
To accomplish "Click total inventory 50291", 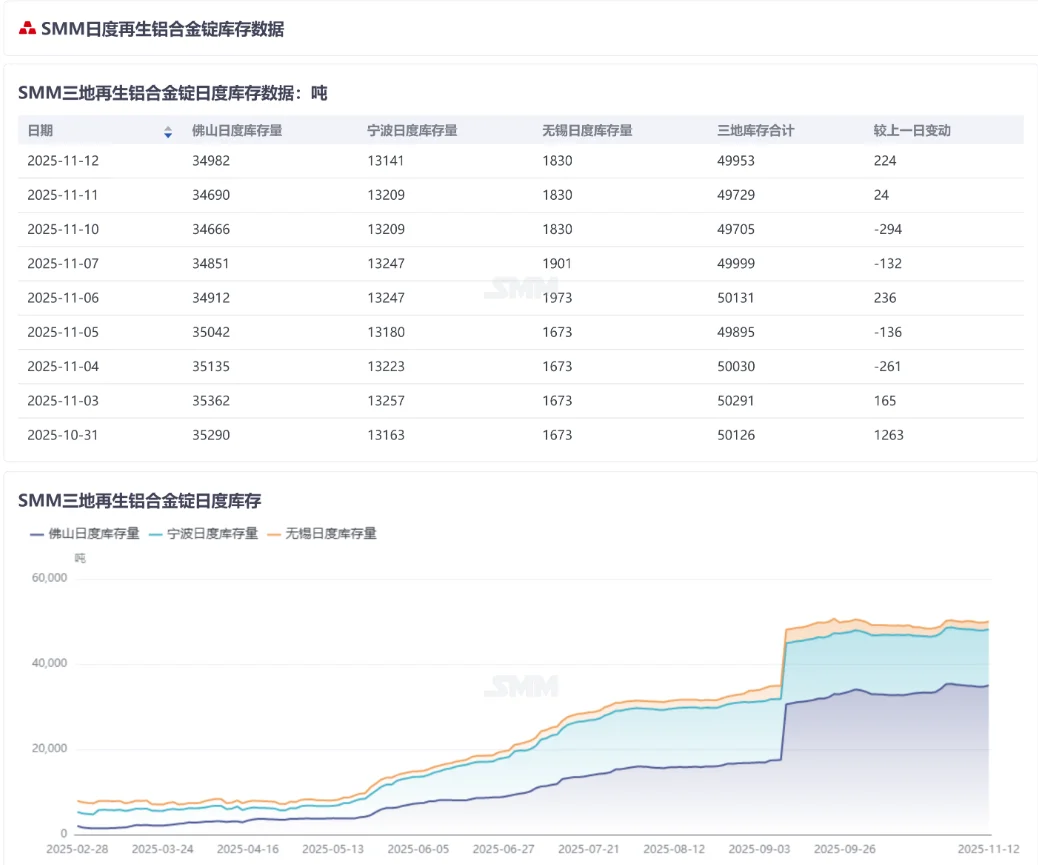I will pyautogui.click(x=736, y=401).
